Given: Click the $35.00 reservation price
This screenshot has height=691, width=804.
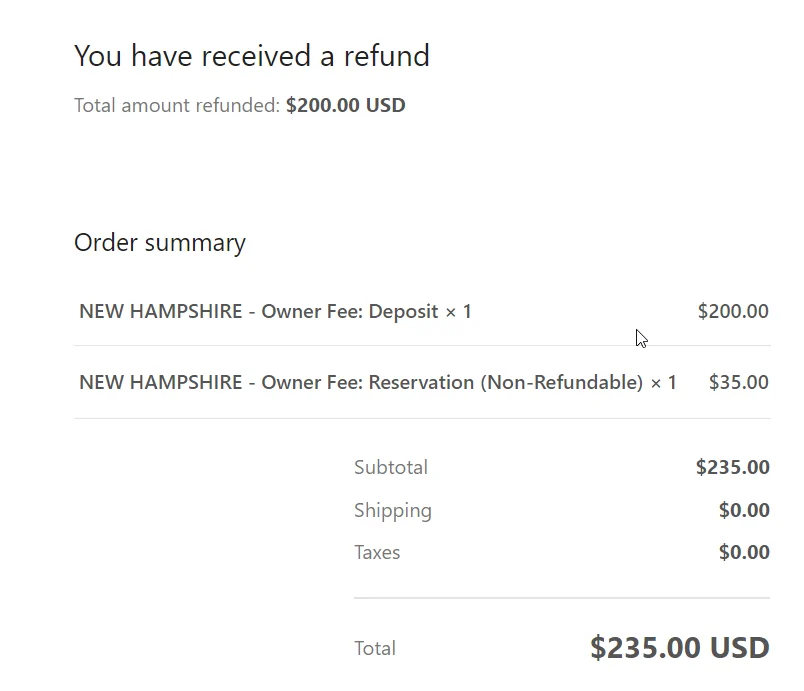Looking at the screenshot, I should click(738, 382).
